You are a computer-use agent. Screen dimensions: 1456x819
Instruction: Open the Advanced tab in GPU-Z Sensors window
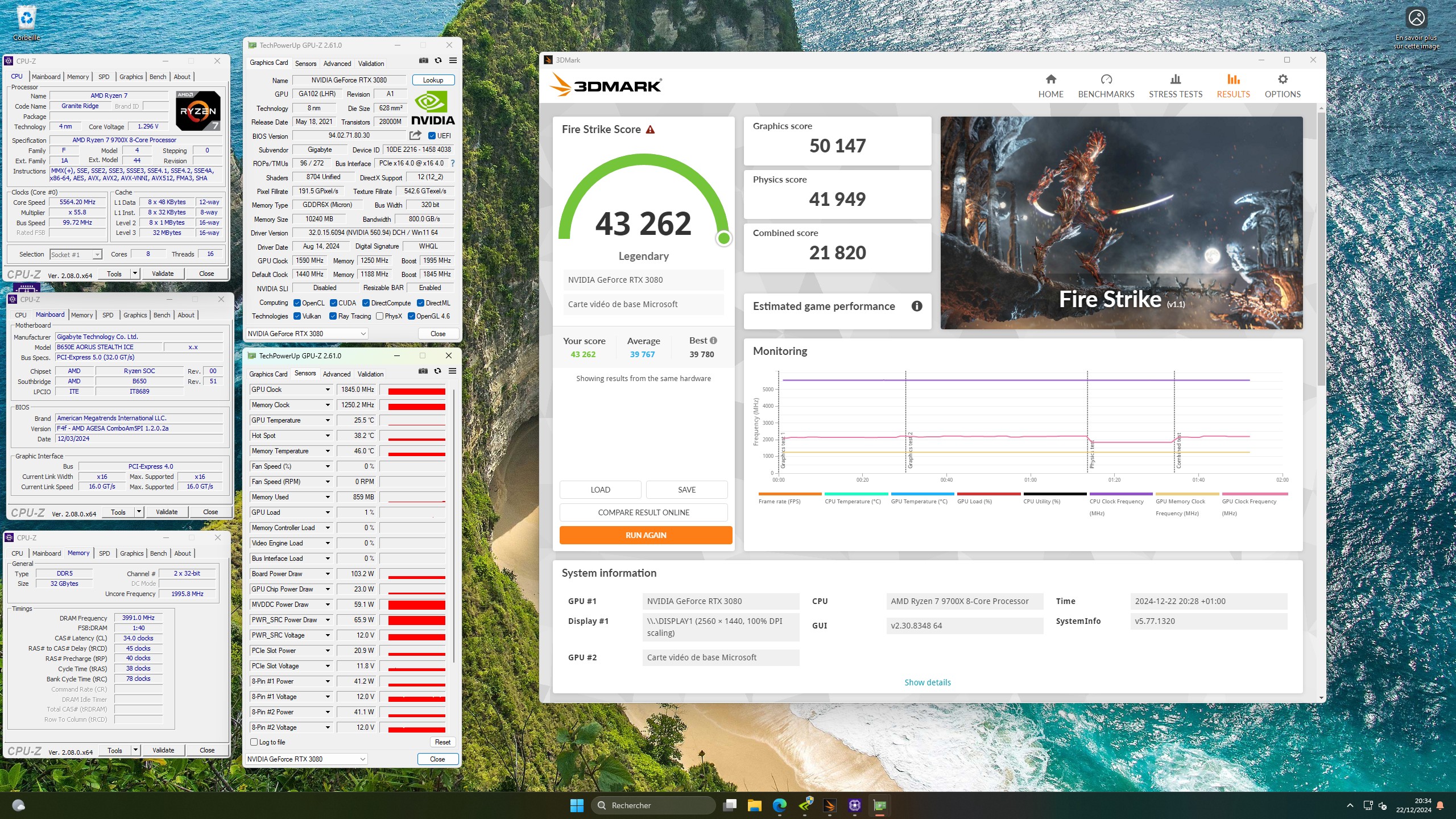pos(337,374)
